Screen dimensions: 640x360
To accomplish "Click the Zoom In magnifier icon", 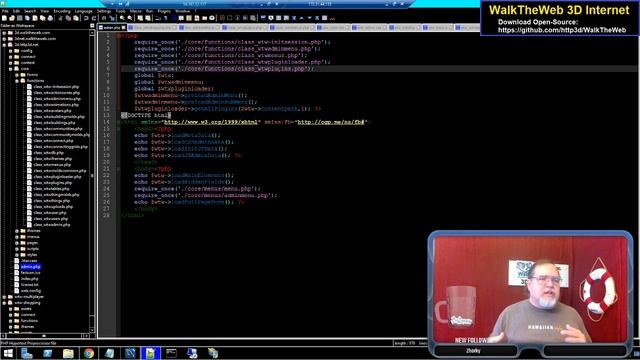I will coord(122,18).
